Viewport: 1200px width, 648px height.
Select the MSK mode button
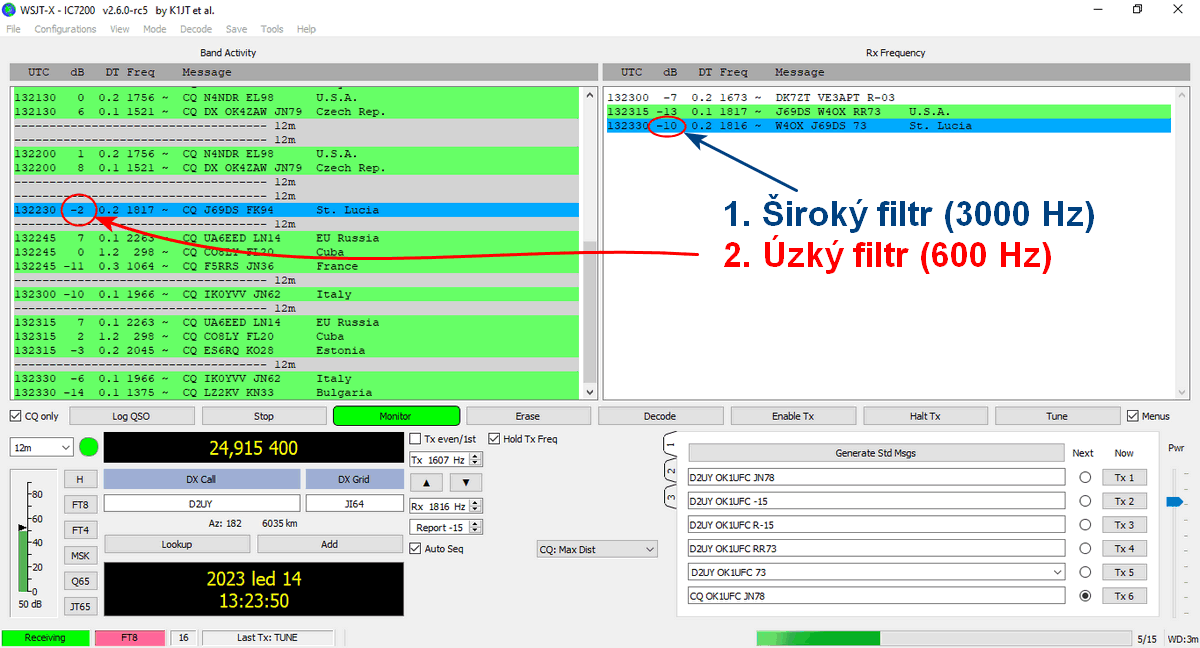point(79,555)
